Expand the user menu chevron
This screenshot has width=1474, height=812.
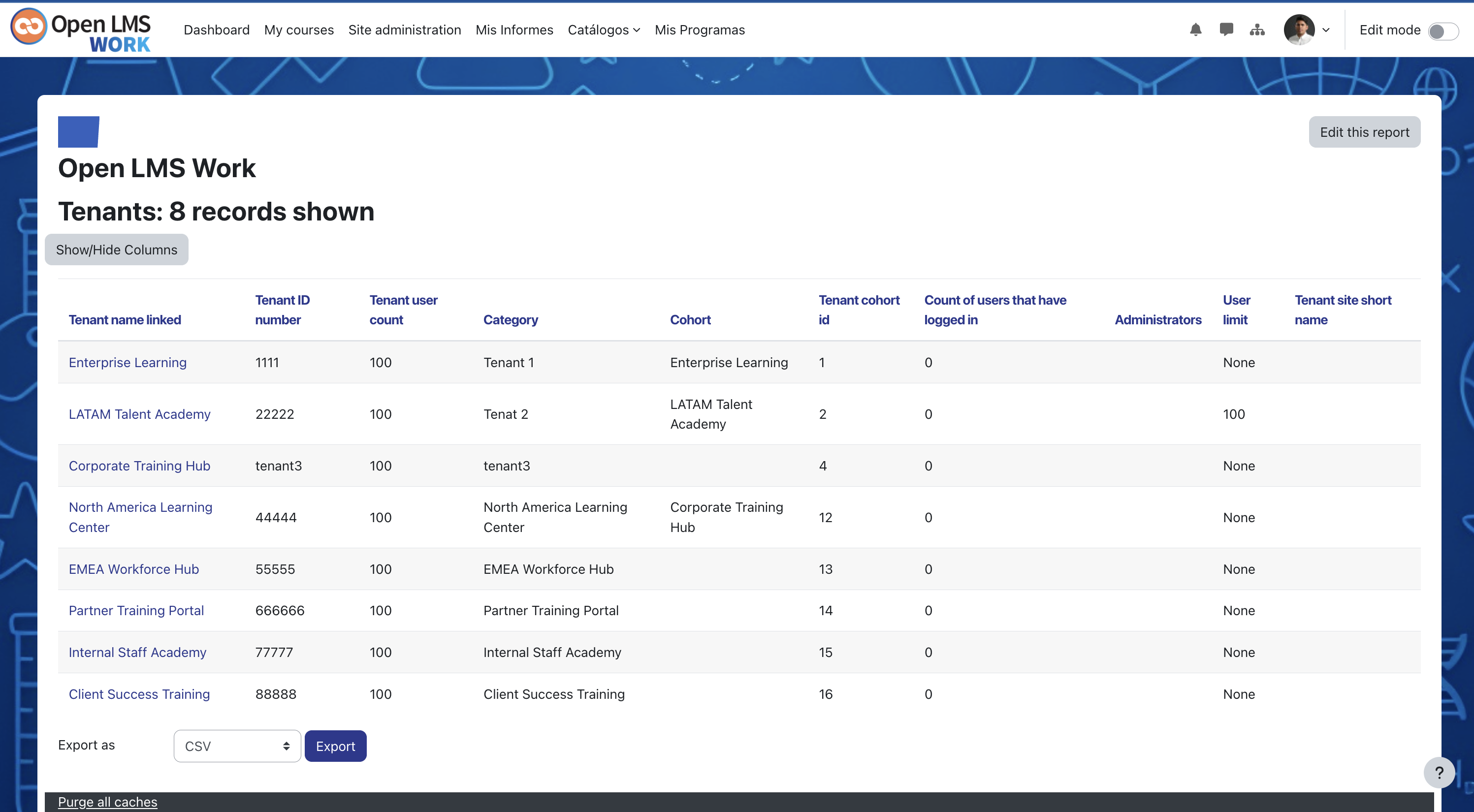[x=1326, y=31]
